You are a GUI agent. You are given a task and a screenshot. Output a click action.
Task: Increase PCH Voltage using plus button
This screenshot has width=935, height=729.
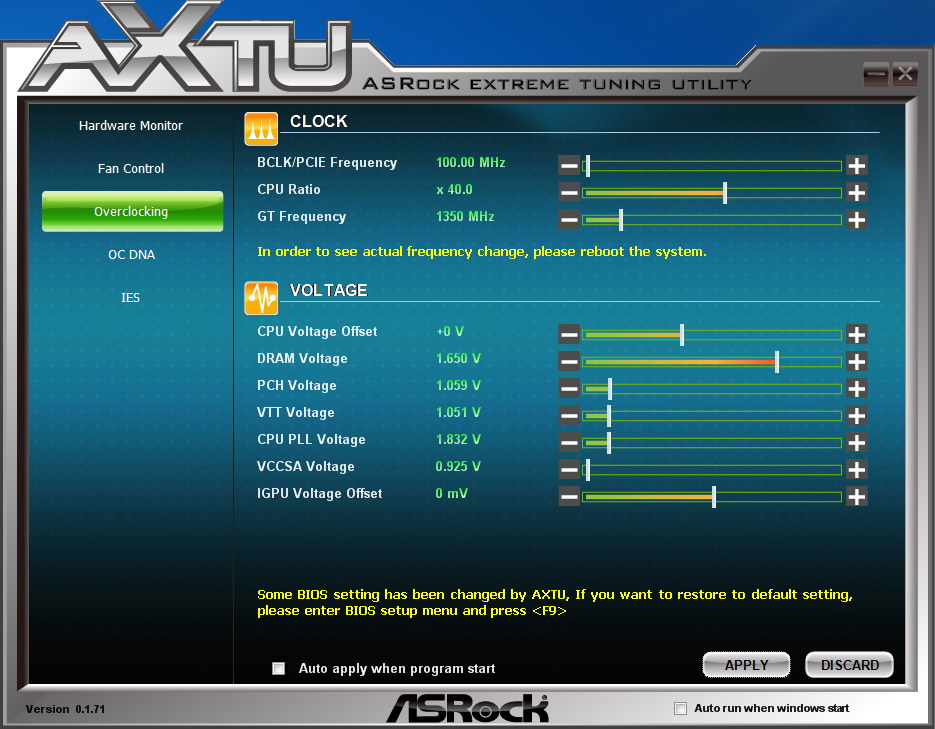tap(856, 389)
